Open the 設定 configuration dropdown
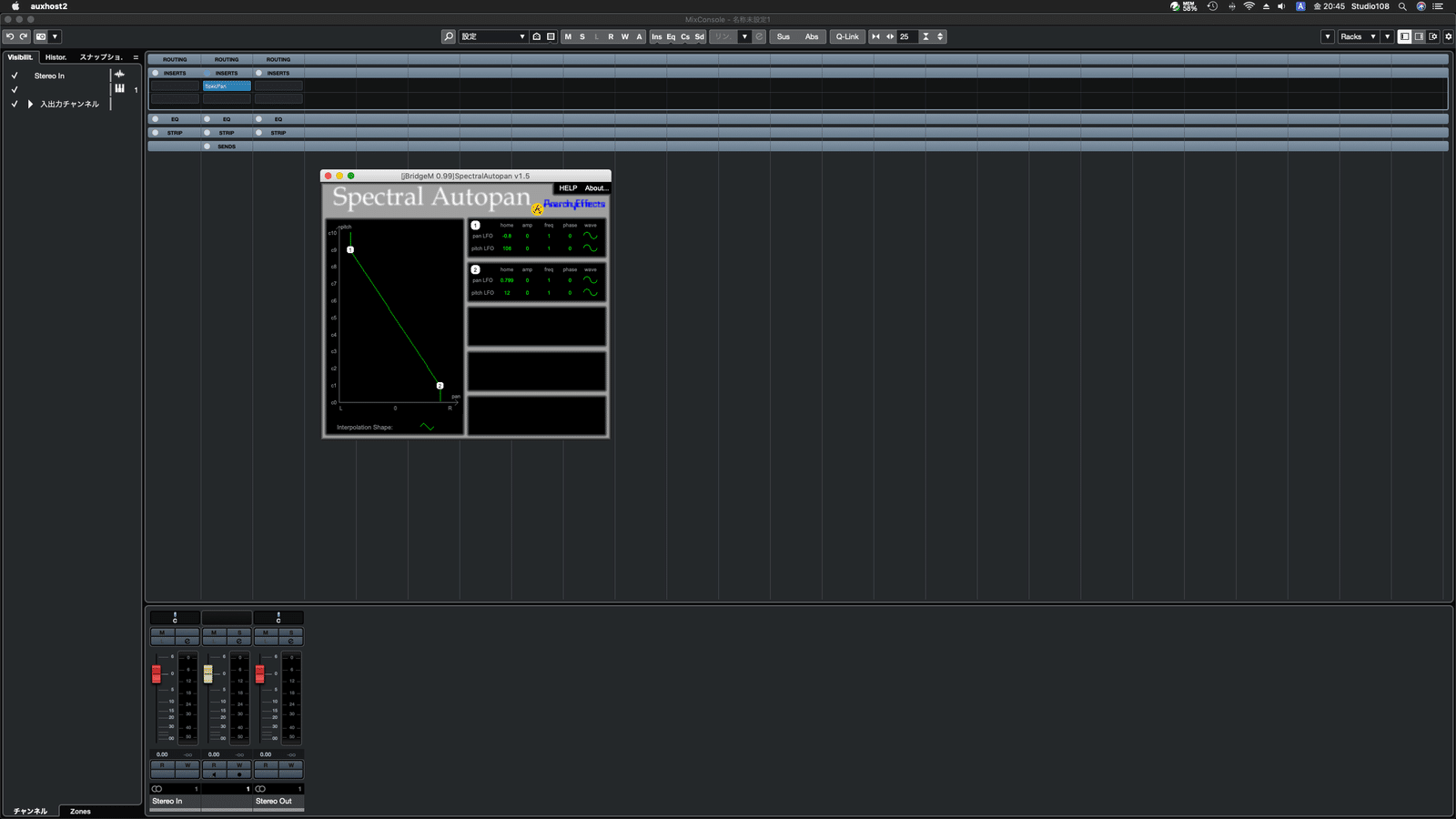This screenshot has height=819, width=1456. pos(493,36)
